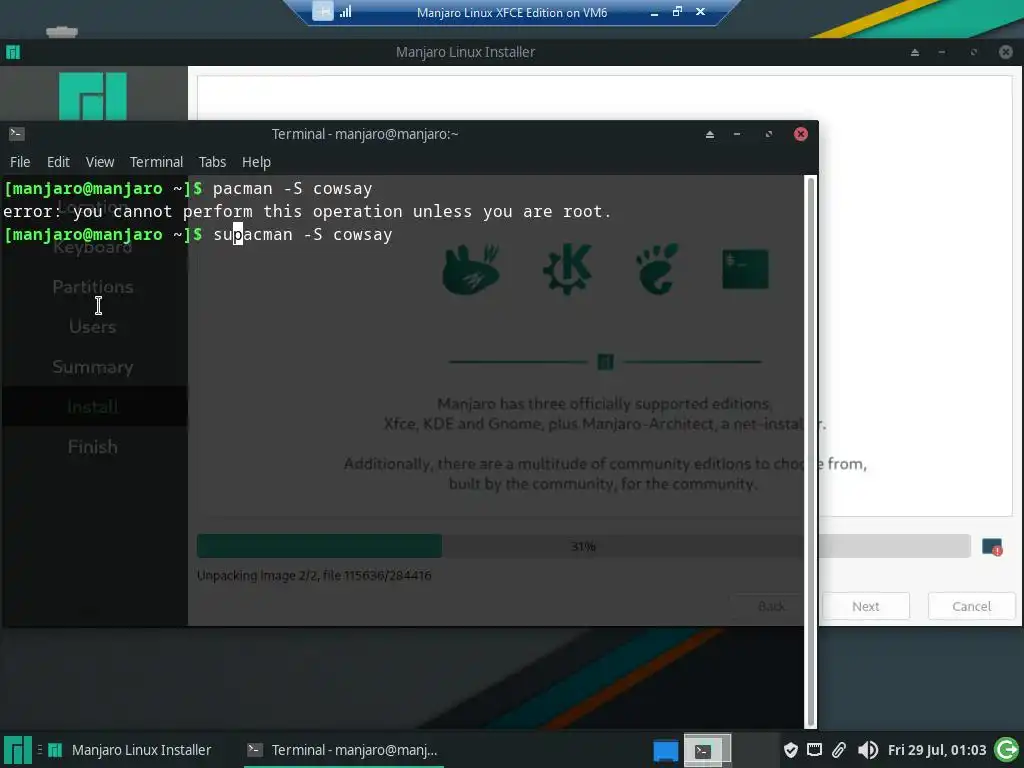Open the shield security tray icon

(x=790, y=750)
